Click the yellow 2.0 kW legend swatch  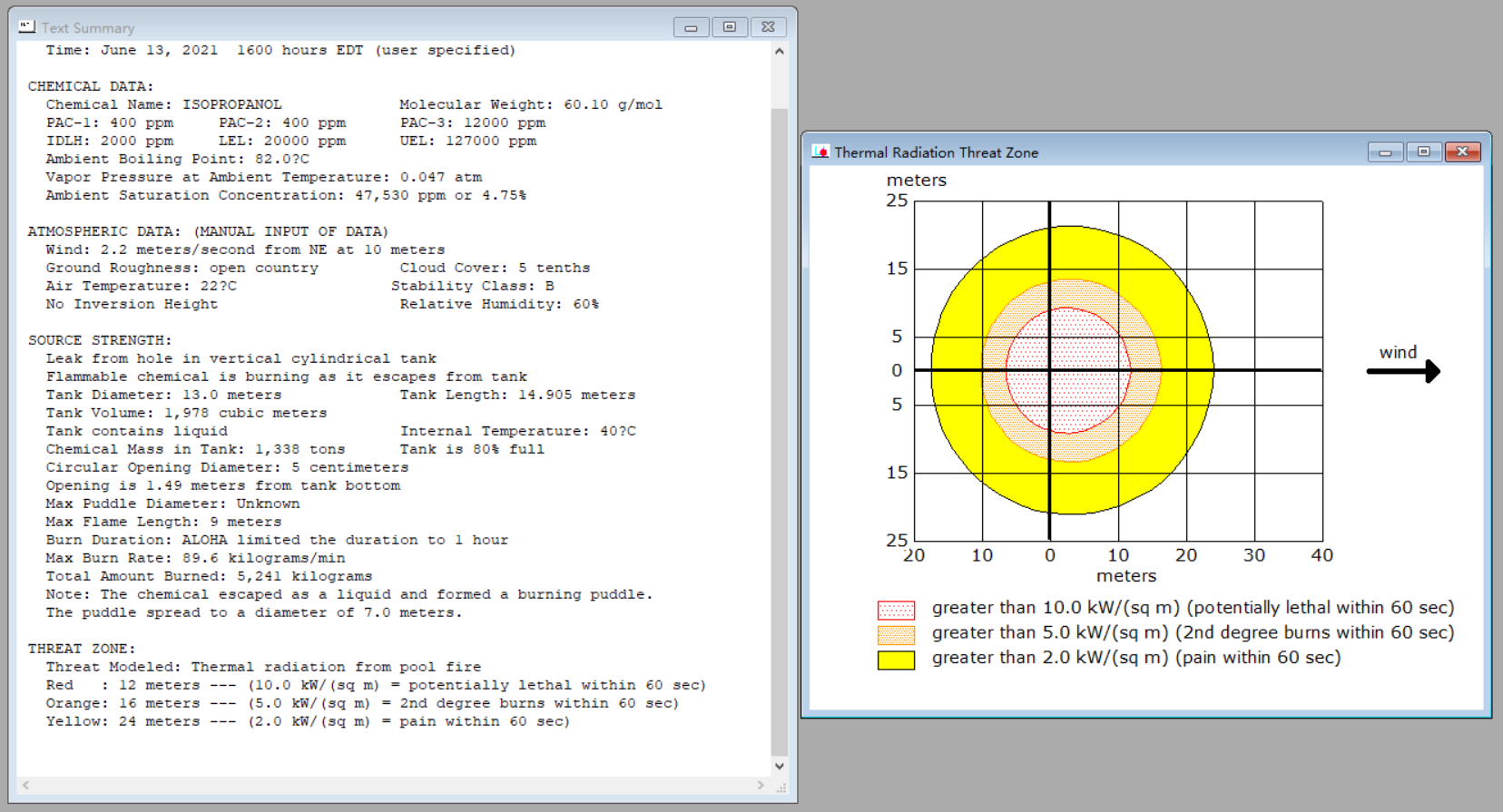[x=896, y=660]
